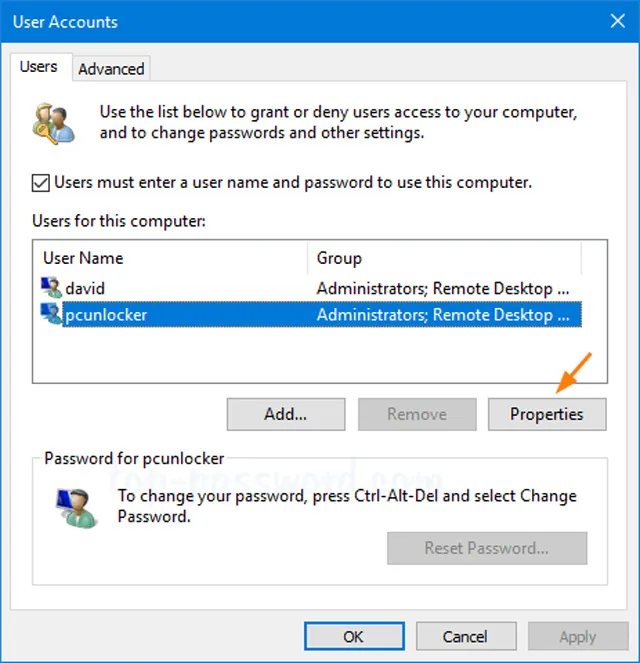Uncheck the 'Users must enter a user name' checkbox
This screenshot has width=640, height=663.
pyautogui.click(x=41, y=183)
